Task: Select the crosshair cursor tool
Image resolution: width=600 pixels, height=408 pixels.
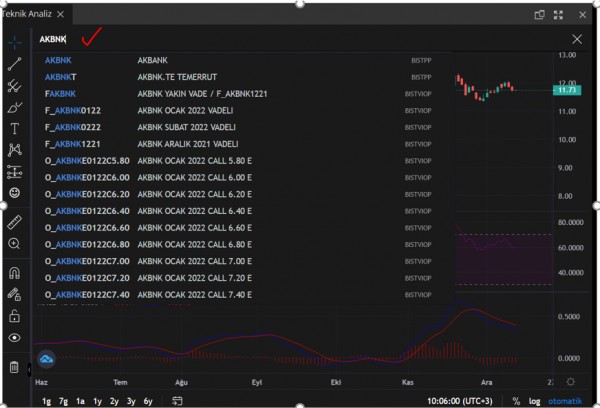Action: tap(15, 42)
